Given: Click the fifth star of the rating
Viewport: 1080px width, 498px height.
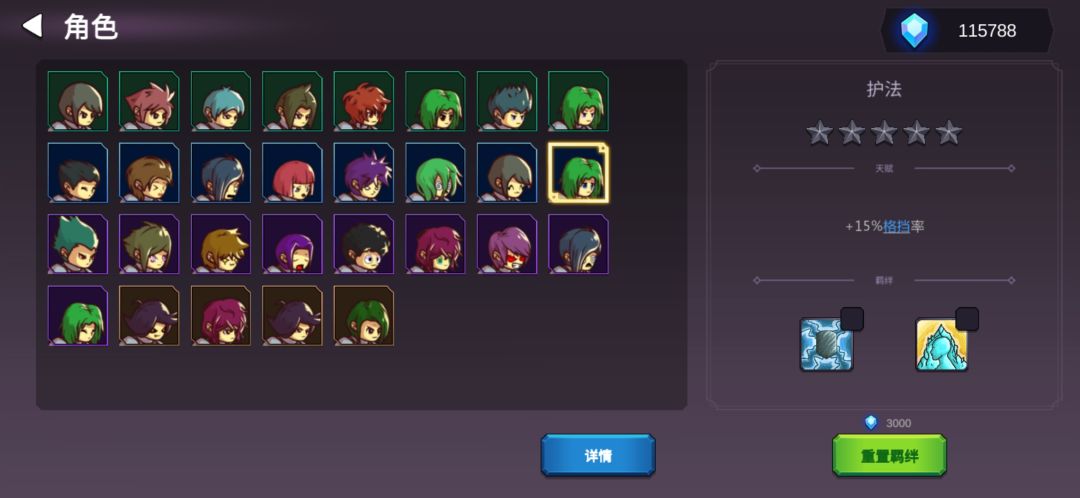Looking at the screenshot, I should (x=948, y=132).
